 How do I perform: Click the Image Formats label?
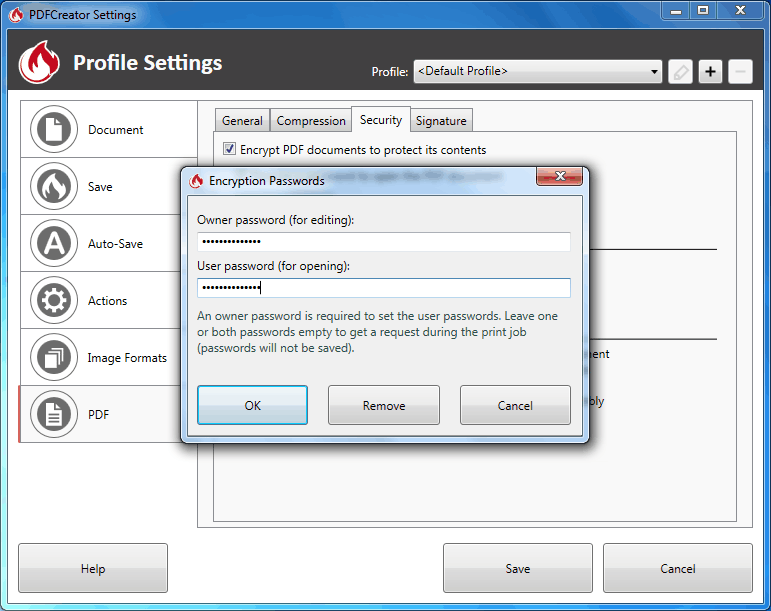(127, 358)
